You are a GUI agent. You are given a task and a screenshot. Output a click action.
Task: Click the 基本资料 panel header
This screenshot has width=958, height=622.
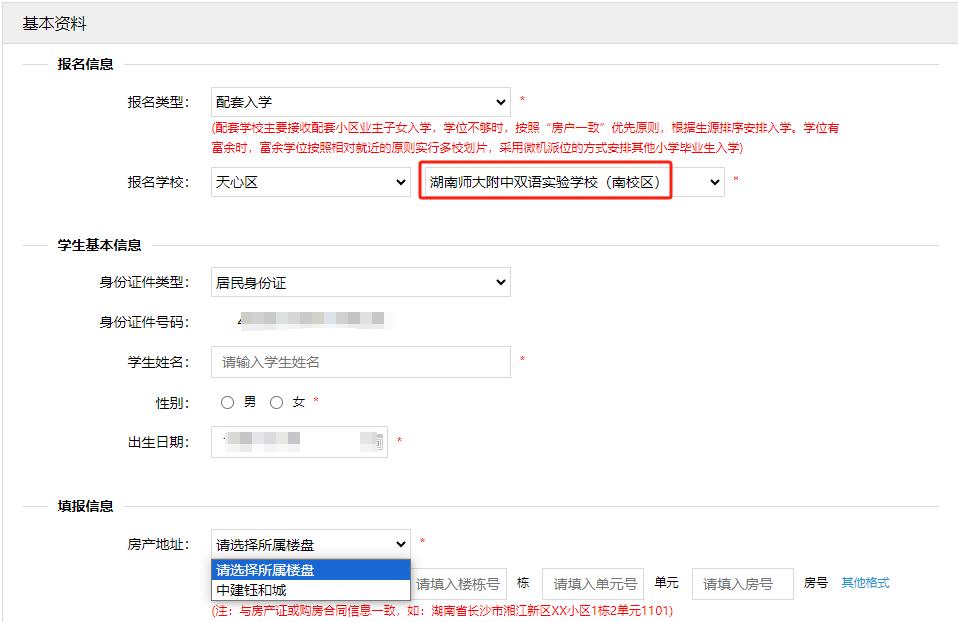coord(54,23)
